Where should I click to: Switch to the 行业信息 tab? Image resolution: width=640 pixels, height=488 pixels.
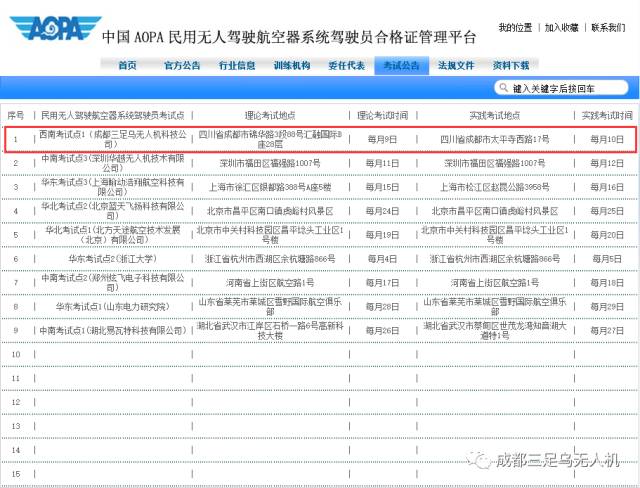pos(236,66)
